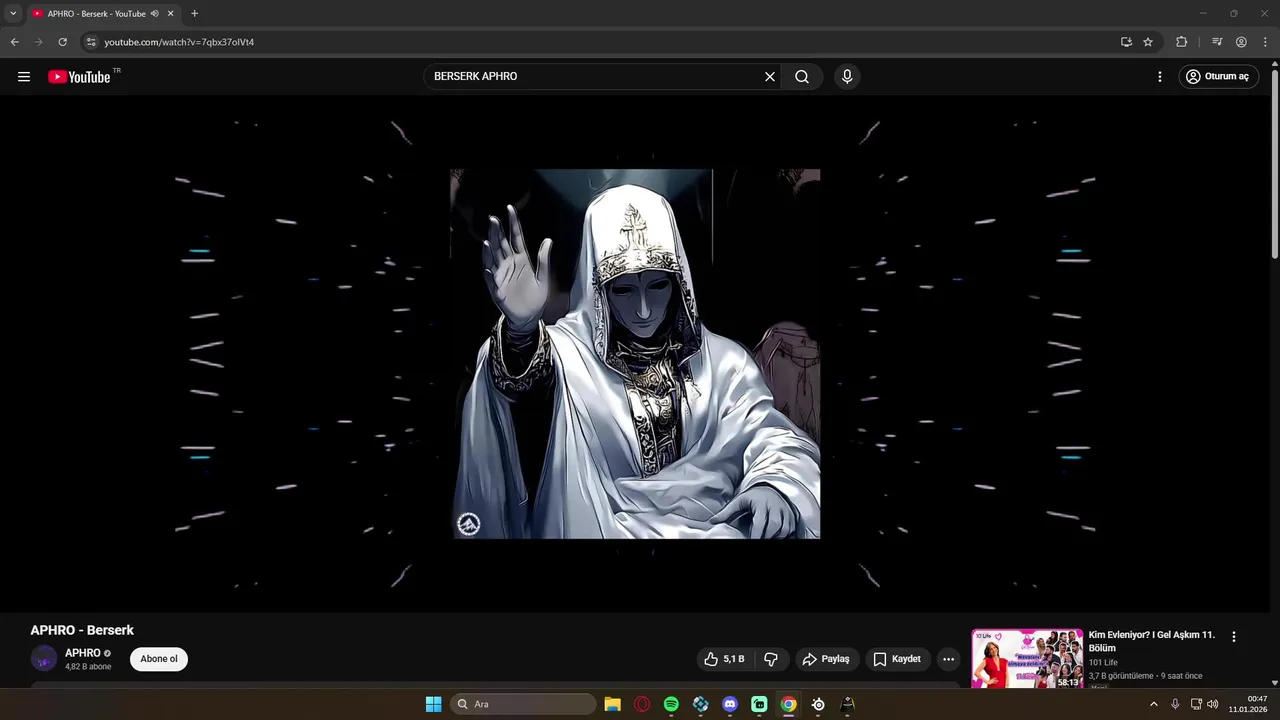Open the browser Extensions puzzle icon
The width and height of the screenshot is (1280, 720).
[x=1182, y=42]
